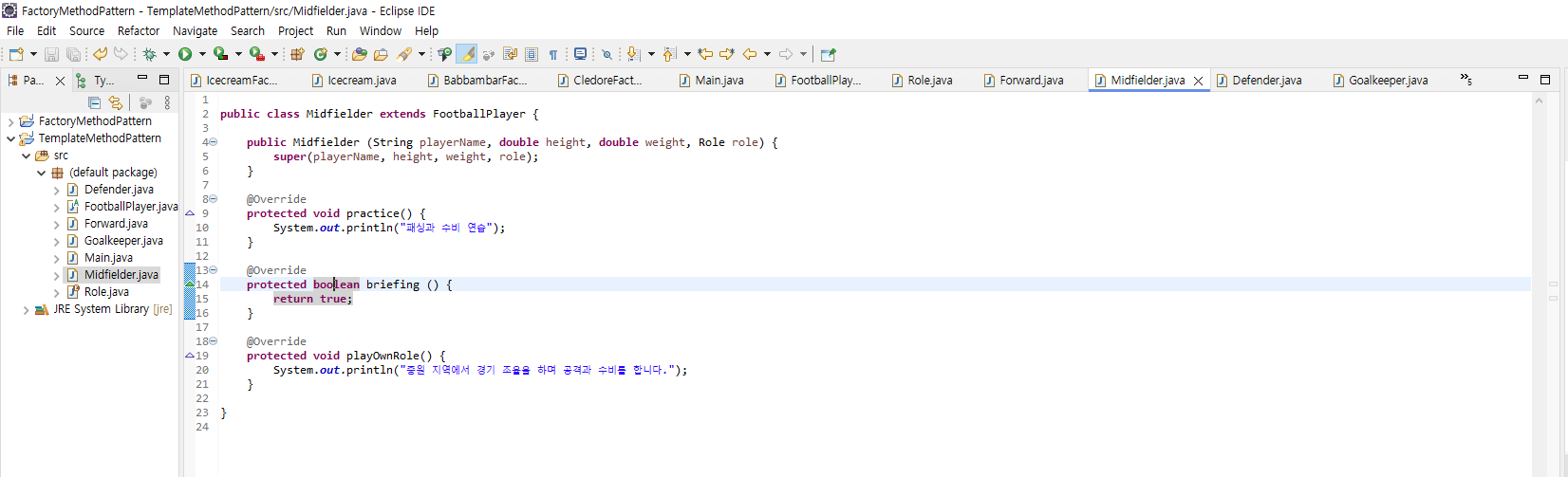Click the Redo arrow icon
This screenshot has width=1568, height=477.
click(x=121, y=54)
